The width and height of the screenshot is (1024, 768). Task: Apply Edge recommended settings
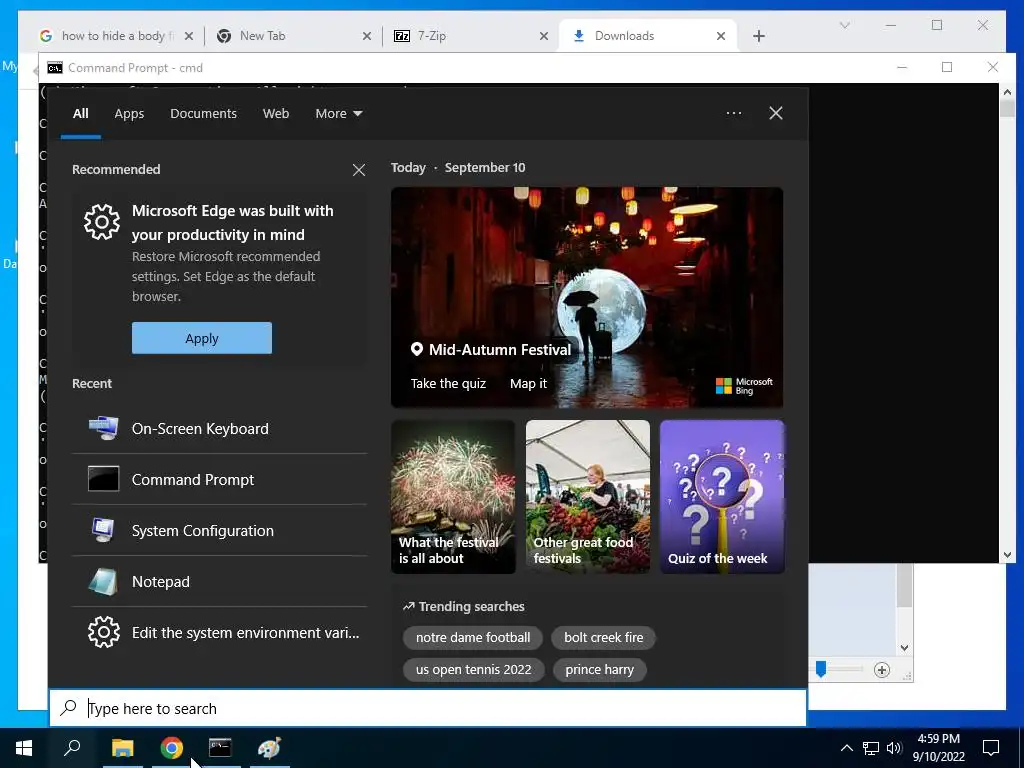(202, 338)
